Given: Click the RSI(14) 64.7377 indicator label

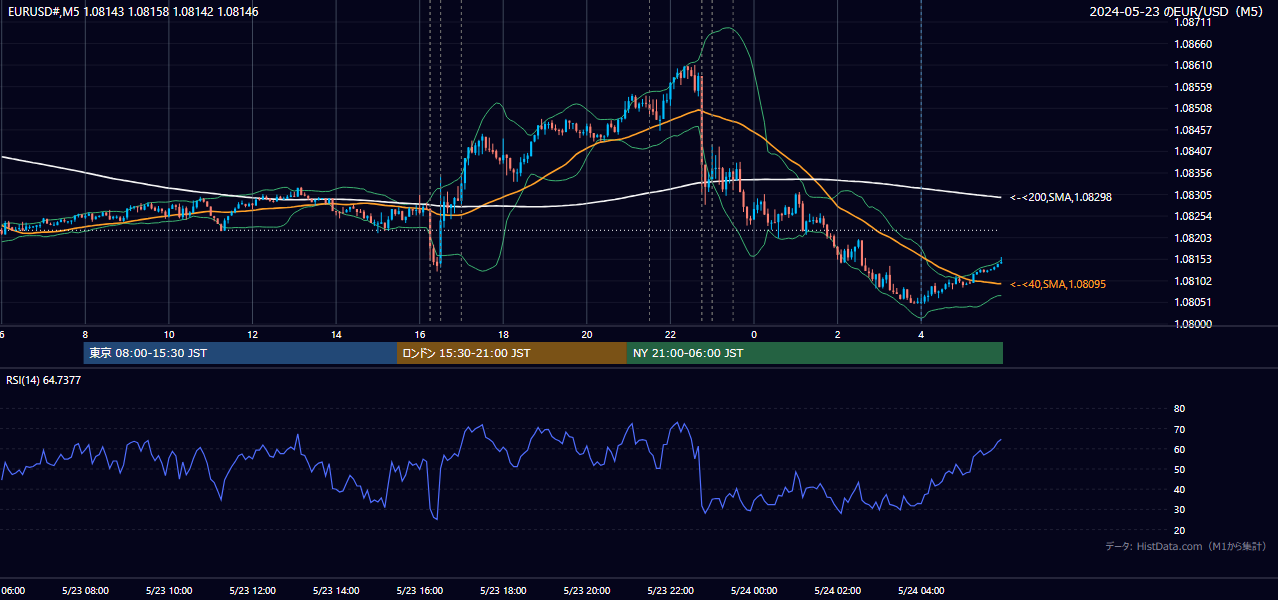Looking at the screenshot, I should [44, 380].
